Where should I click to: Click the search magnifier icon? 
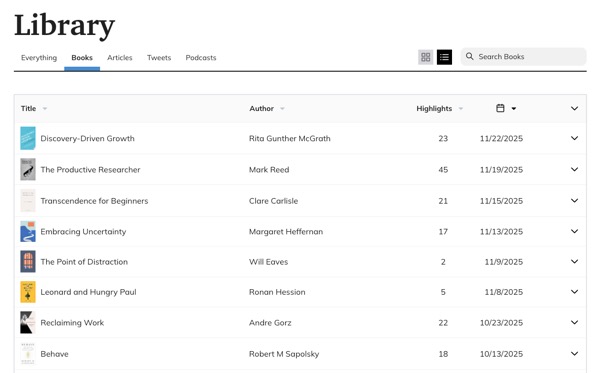[x=470, y=57]
